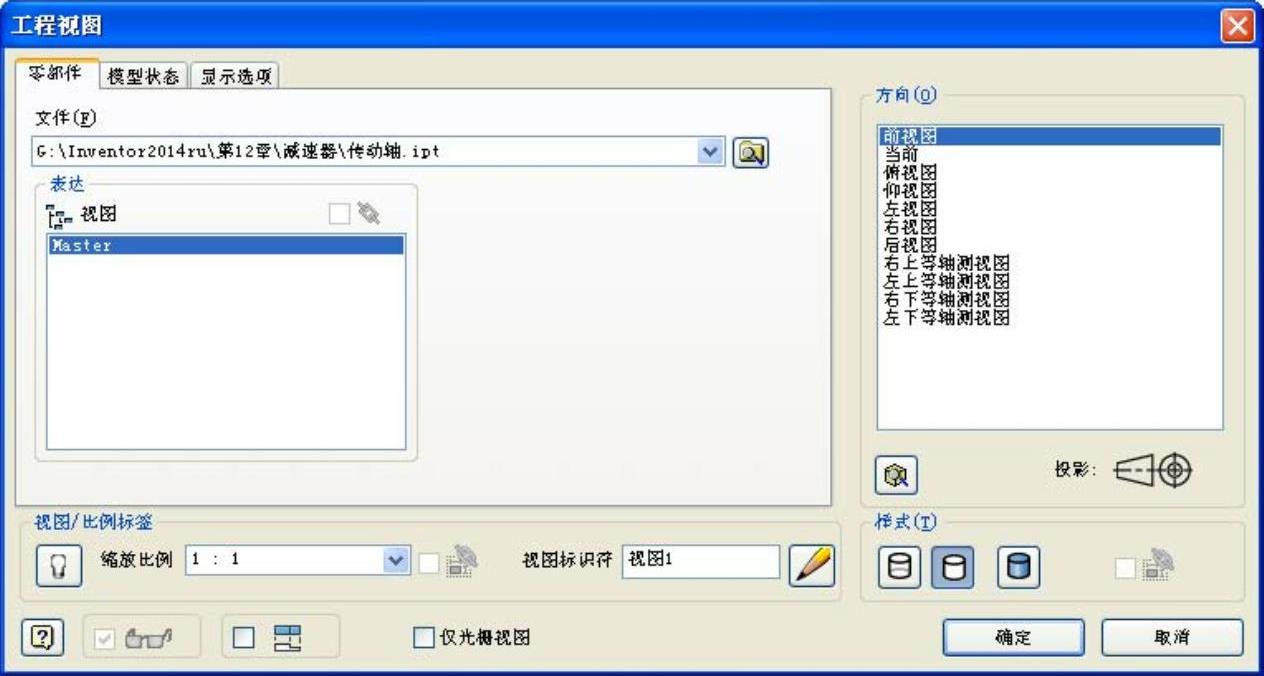Select 当前 in the orientation list
The width and height of the screenshot is (1264, 676).
pos(902,154)
